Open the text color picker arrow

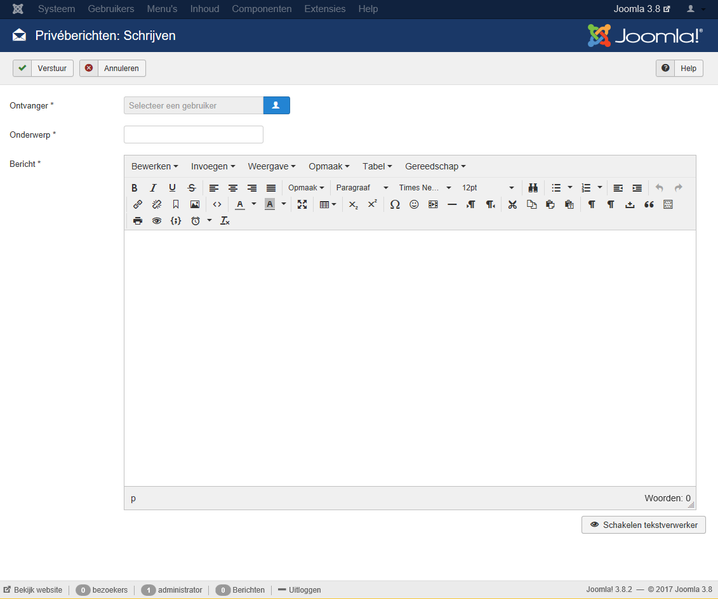[254, 204]
